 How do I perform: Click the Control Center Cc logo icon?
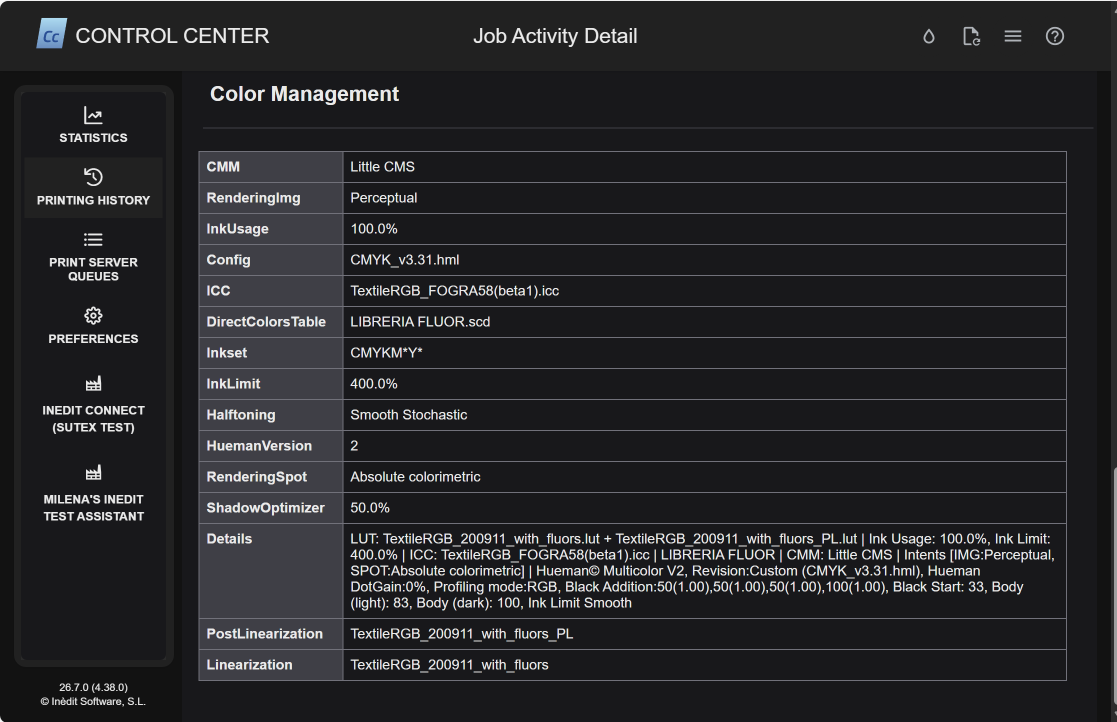click(51, 35)
